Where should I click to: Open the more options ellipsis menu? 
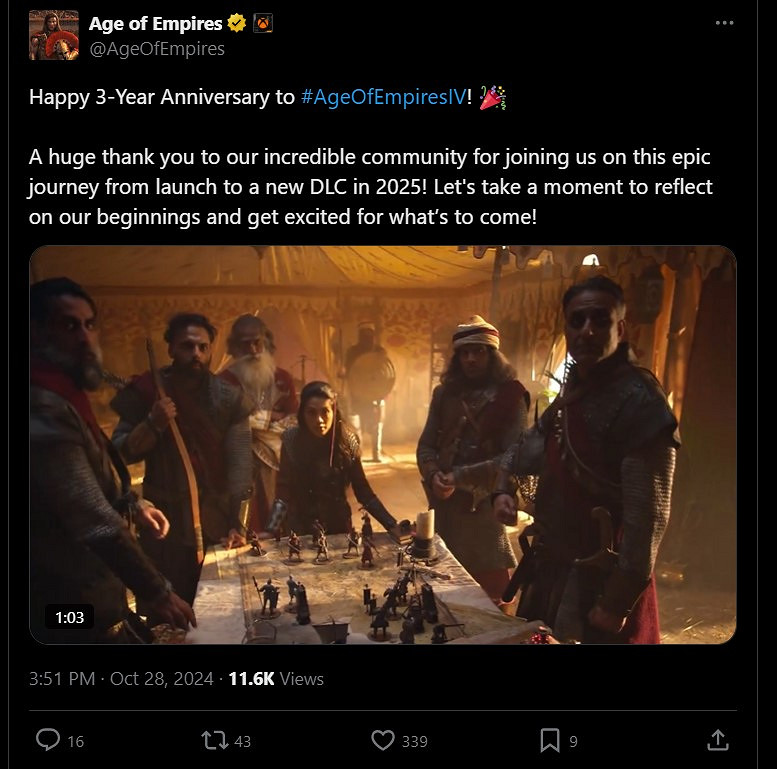pyautogui.click(x=725, y=23)
